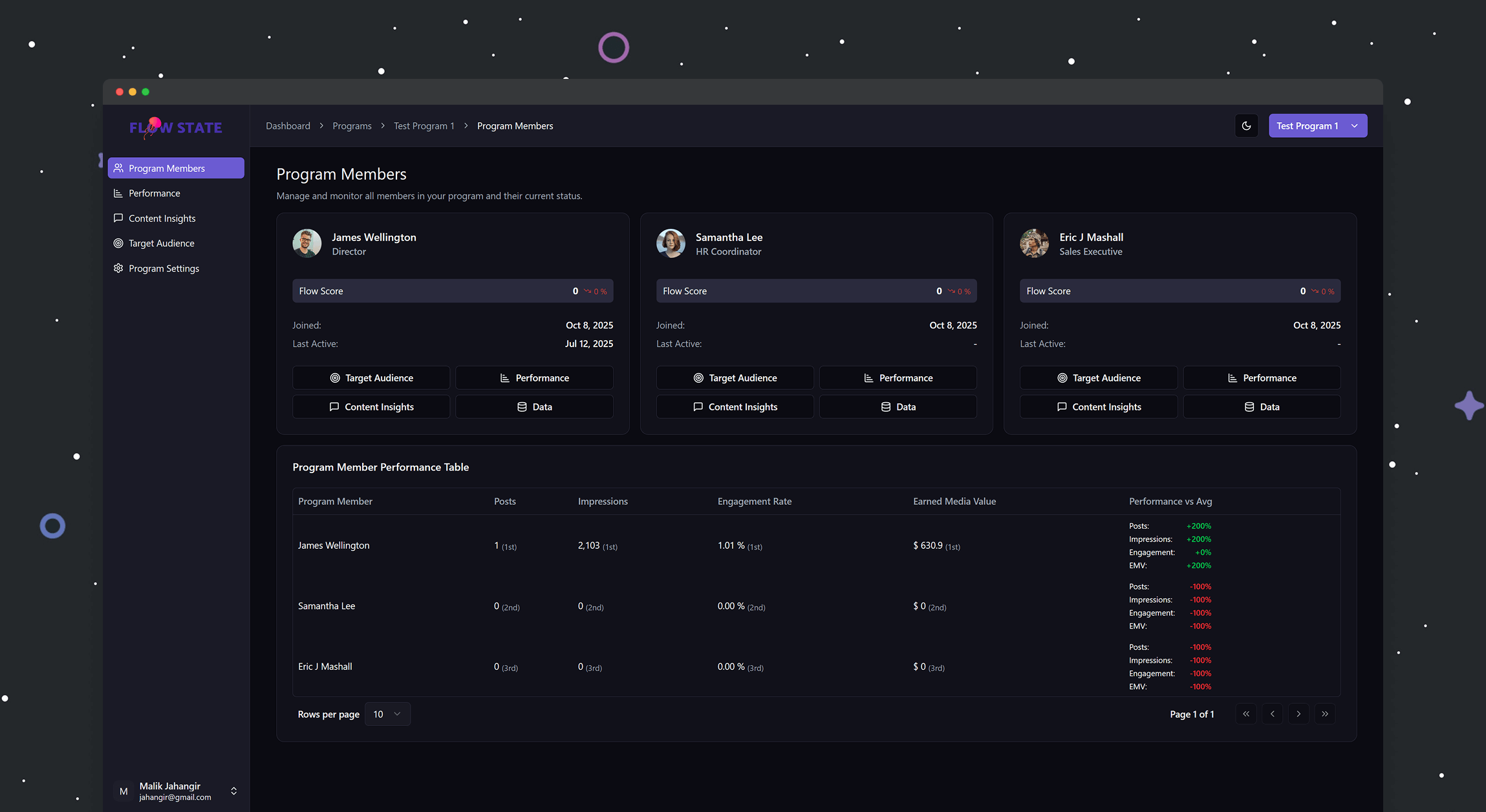Expand the Malik Jahangir profile menu
Image resolution: width=1486 pixels, height=812 pixels.
(234, 791)
